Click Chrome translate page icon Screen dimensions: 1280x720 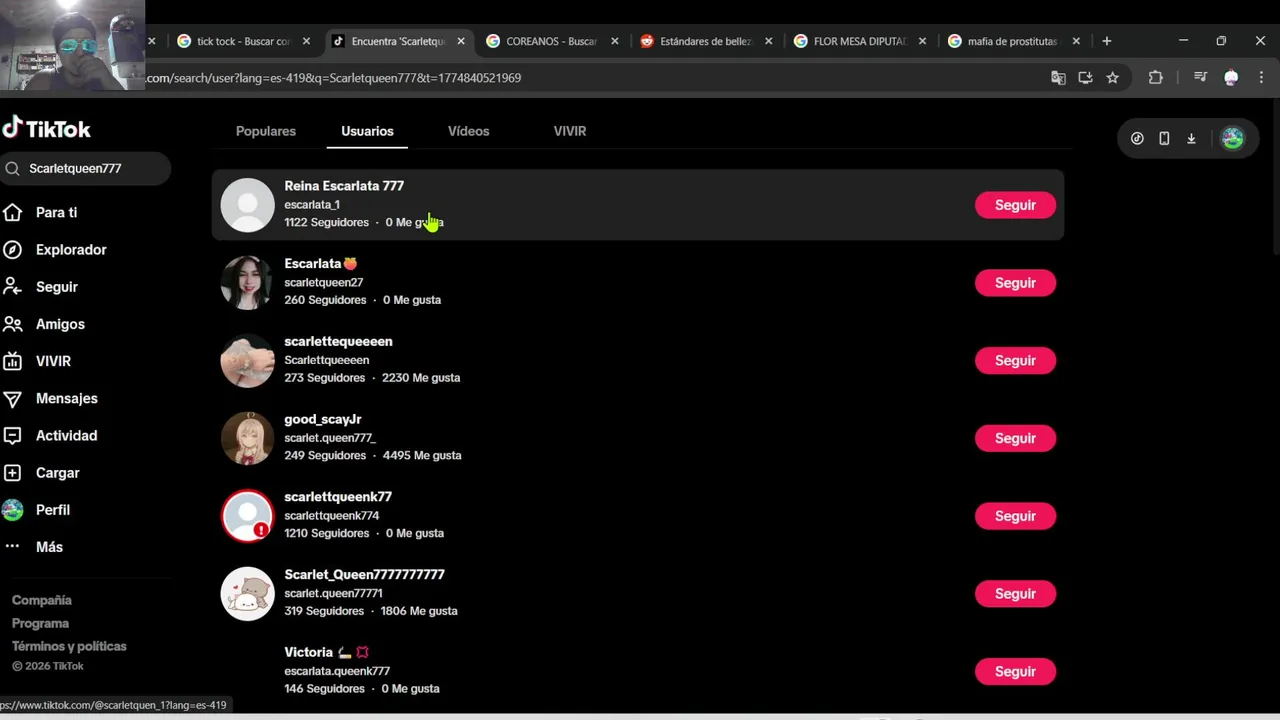[1058, 78]
